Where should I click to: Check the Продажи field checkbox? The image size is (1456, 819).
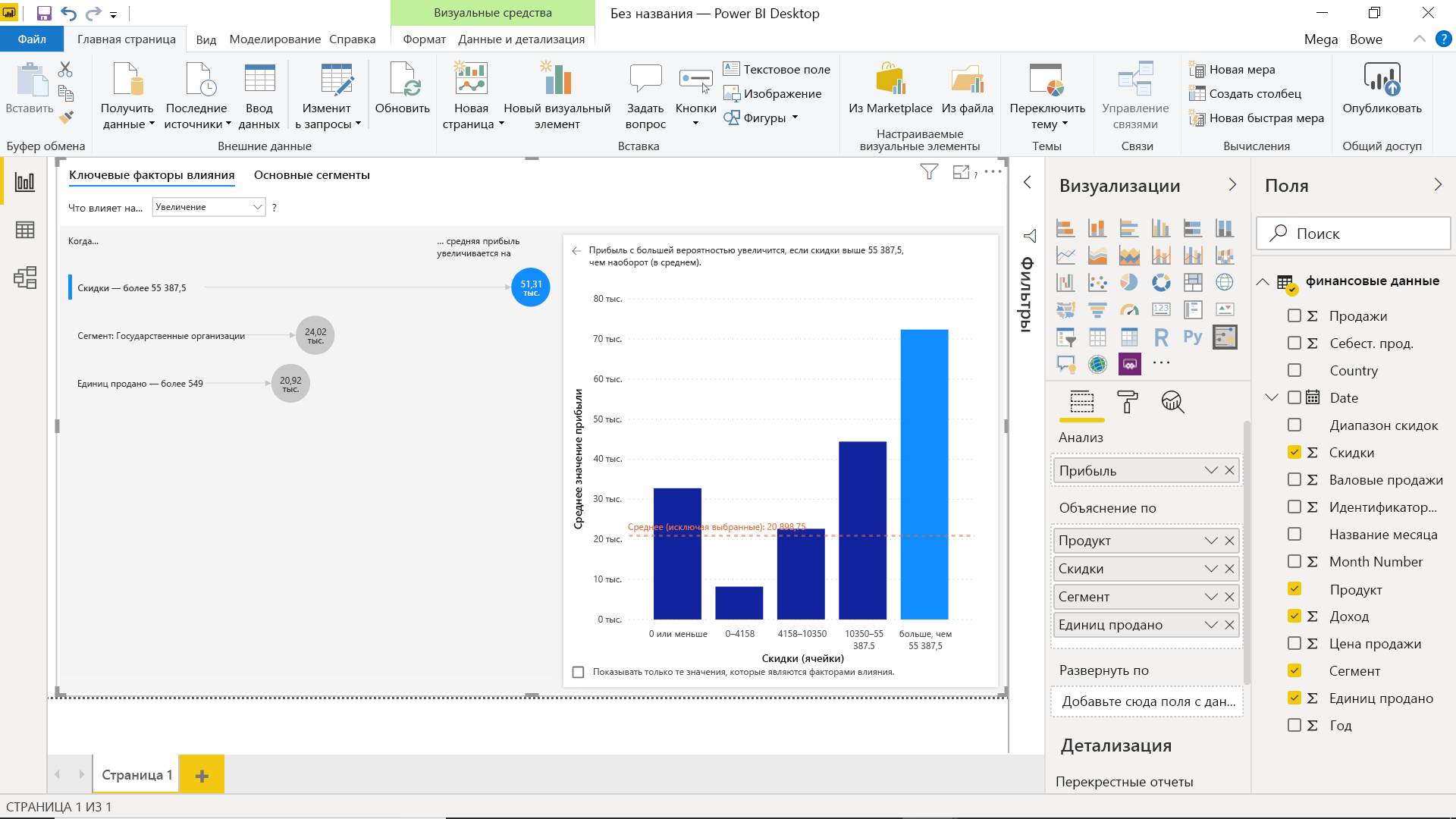coord(1294,315)
